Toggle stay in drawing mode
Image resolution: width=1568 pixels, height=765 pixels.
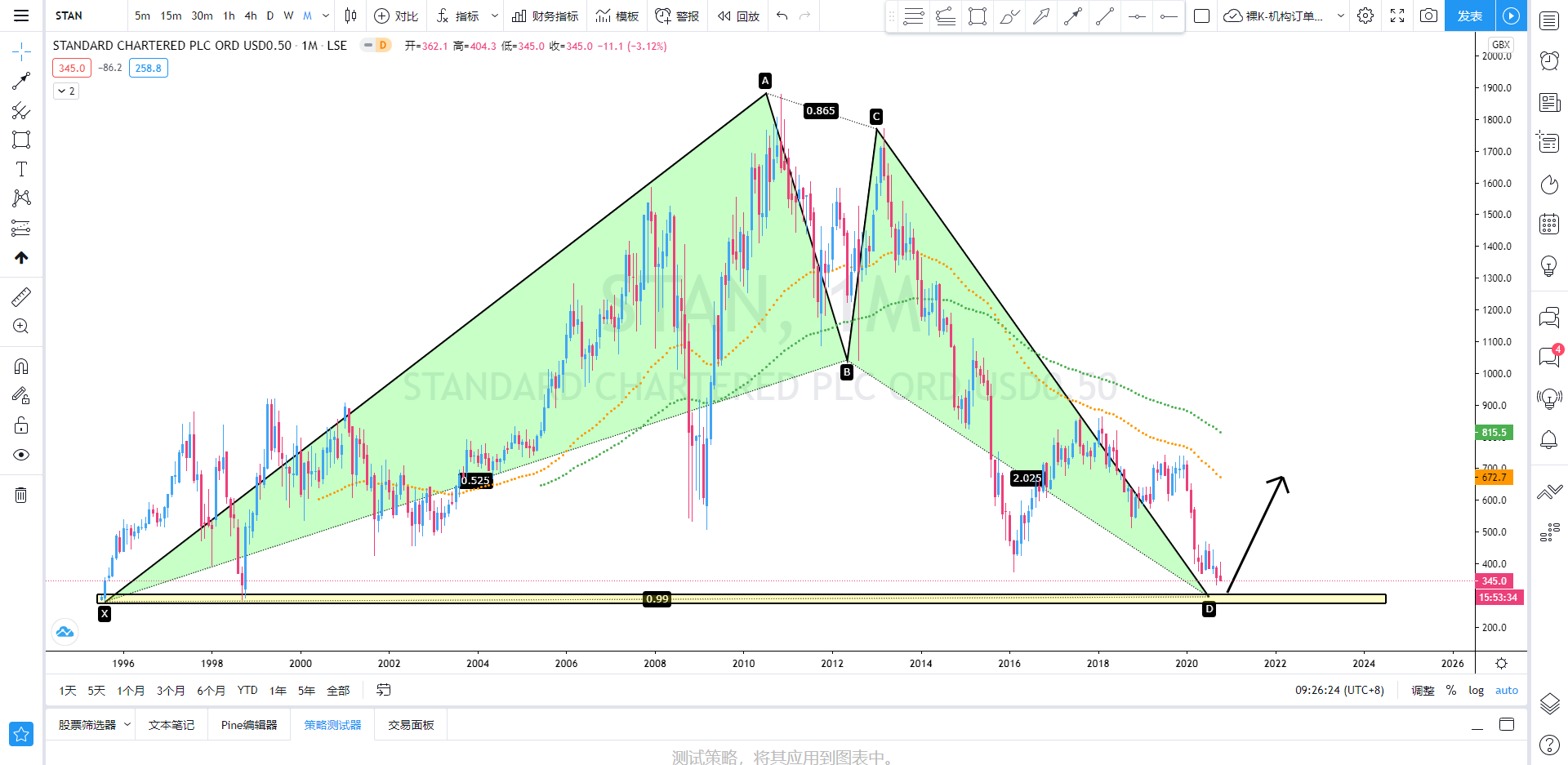21,396
